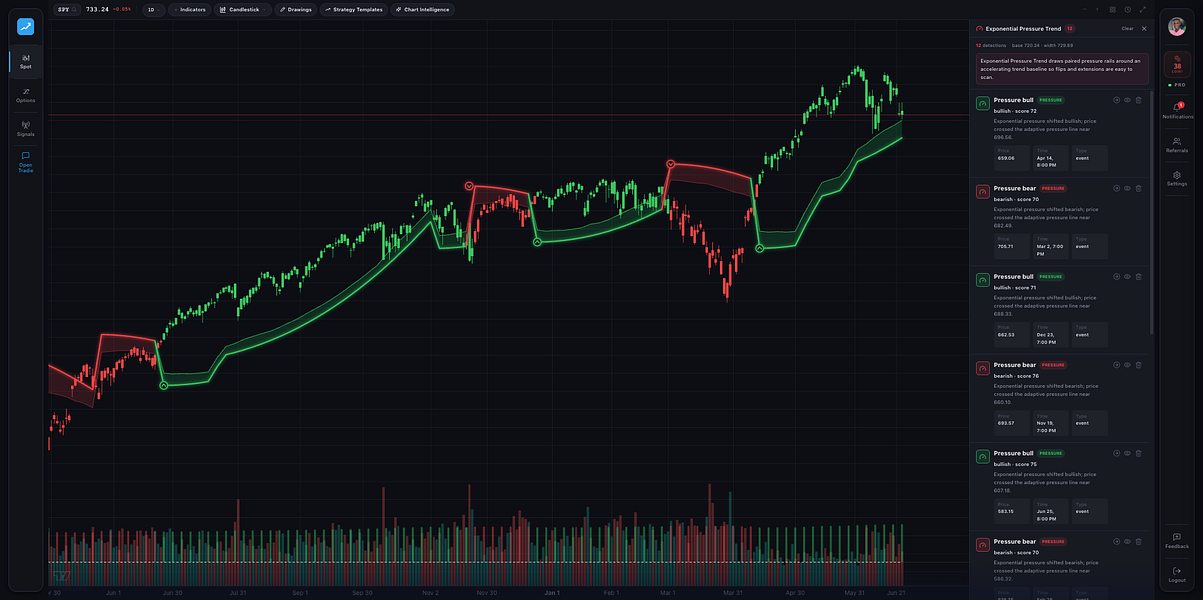Click gauge icon of score 71 Pressure bull
Image resolution: width=1203 pixels, height=600 pixels.
click(x=983, y=279)
